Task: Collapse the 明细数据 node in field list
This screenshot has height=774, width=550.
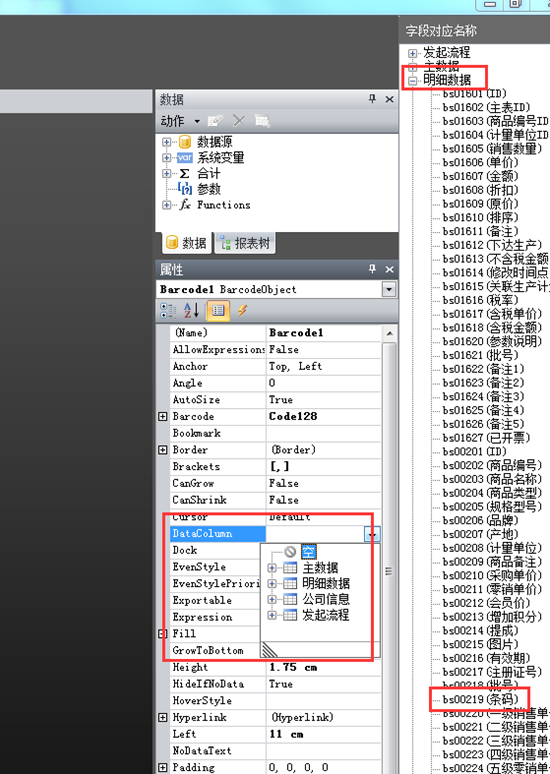Action: (x=413, y=81)
